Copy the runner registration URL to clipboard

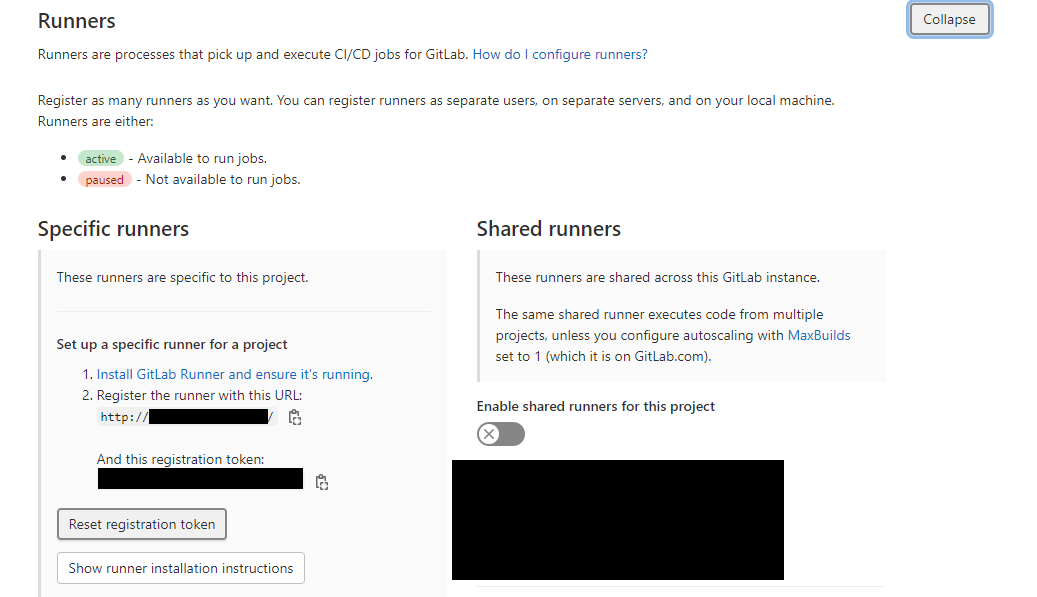click(x=295, y=417)
